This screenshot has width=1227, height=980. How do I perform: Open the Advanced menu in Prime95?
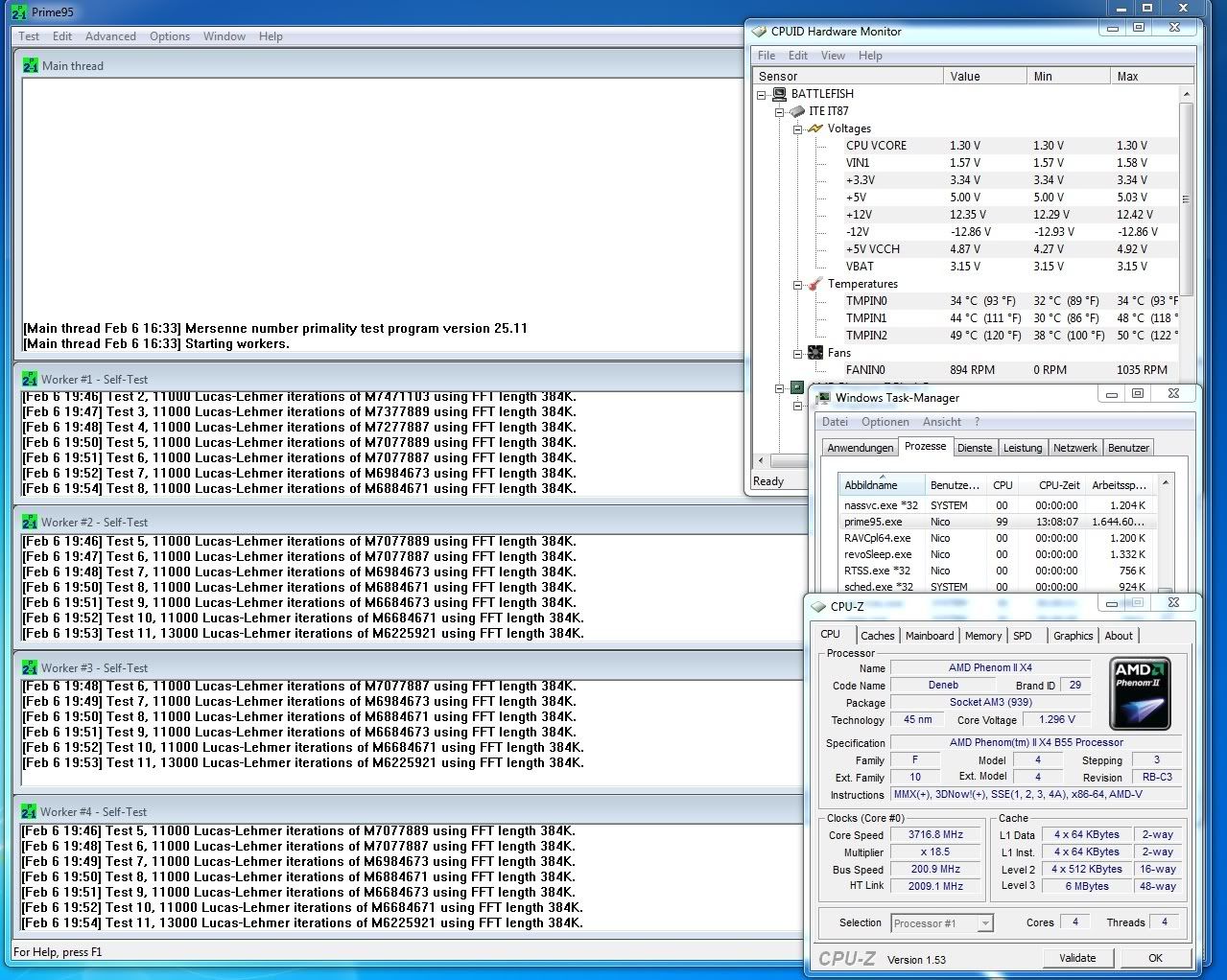[x=110, y=36]
